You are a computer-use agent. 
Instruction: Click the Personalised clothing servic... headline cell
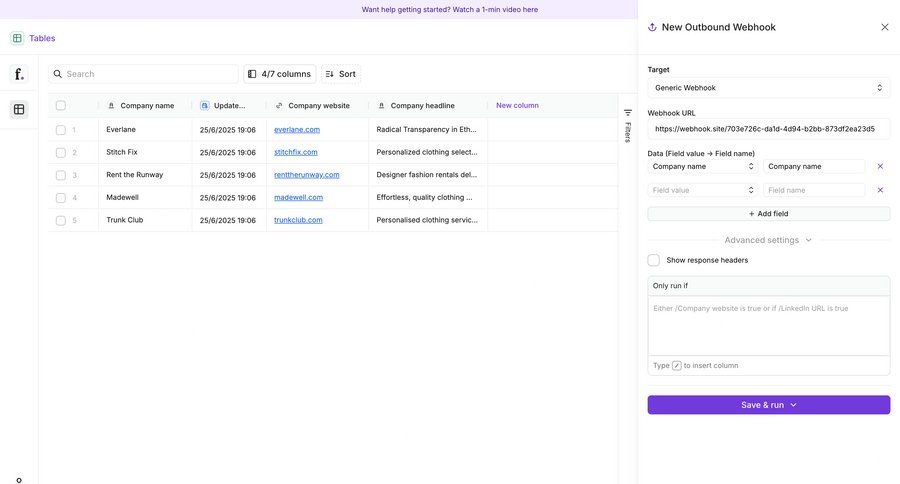tap(428, 220)
